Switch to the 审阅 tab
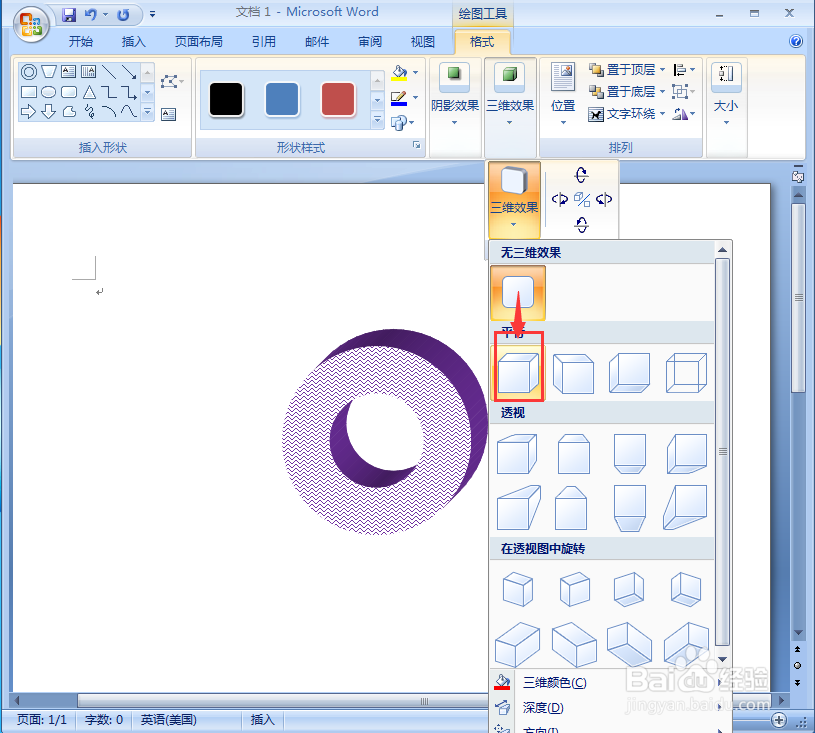815x733 pixels. [x=370, y=42]
